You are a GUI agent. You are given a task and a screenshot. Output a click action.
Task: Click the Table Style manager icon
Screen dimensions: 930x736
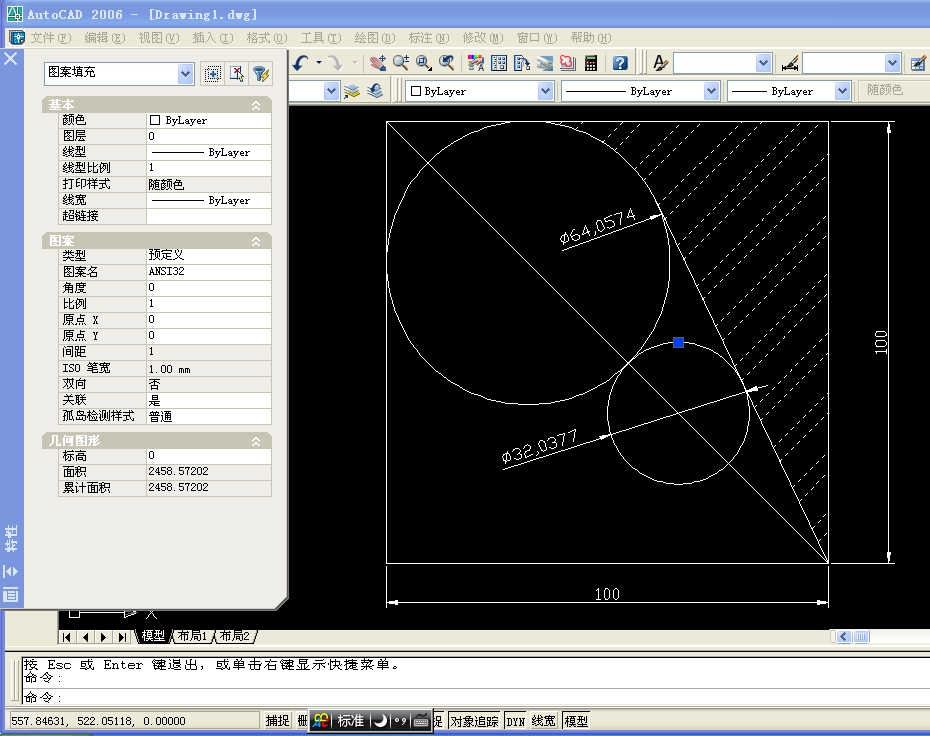(918, 62)
